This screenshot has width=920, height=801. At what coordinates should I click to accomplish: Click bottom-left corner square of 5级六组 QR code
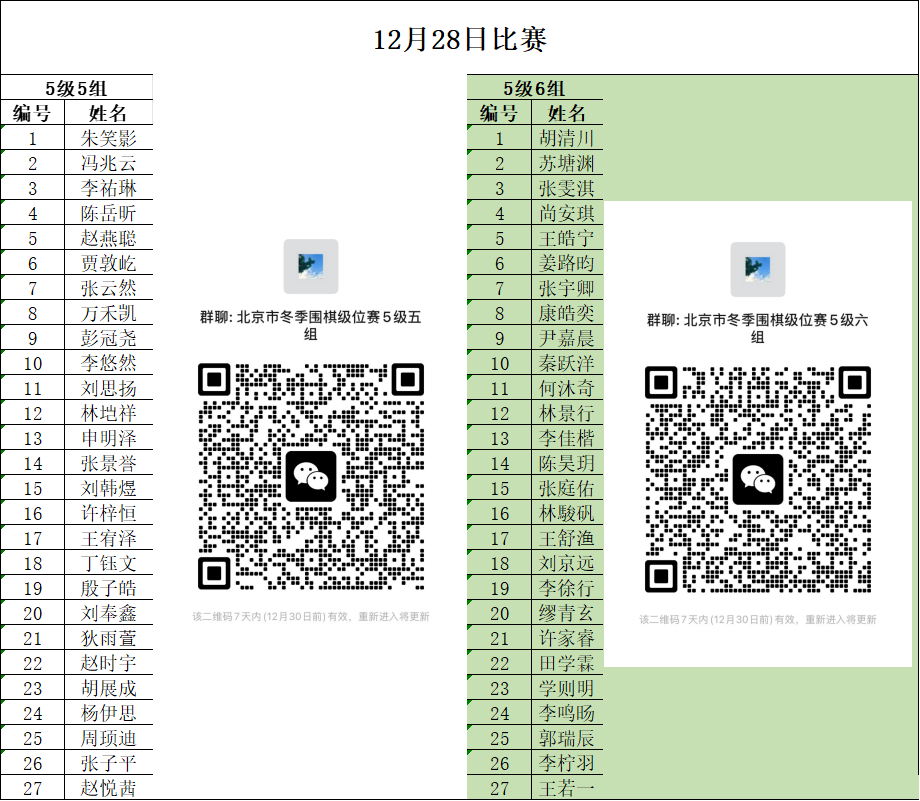click(661, 576)
